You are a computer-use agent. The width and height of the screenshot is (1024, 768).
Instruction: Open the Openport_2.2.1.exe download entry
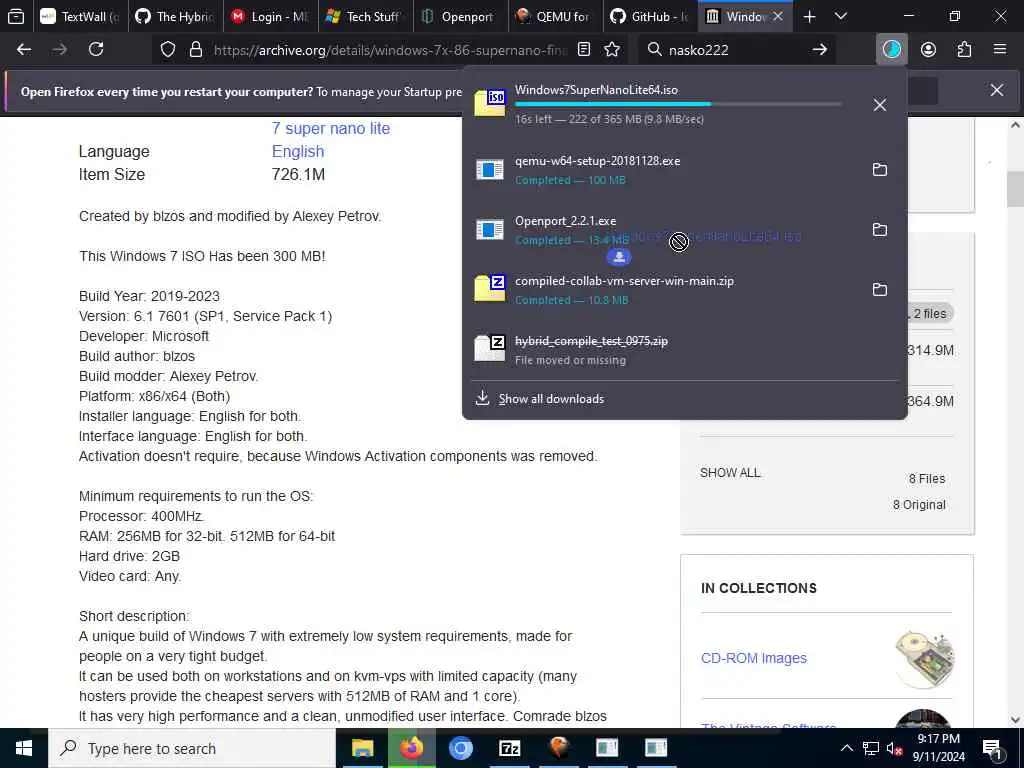664,230
